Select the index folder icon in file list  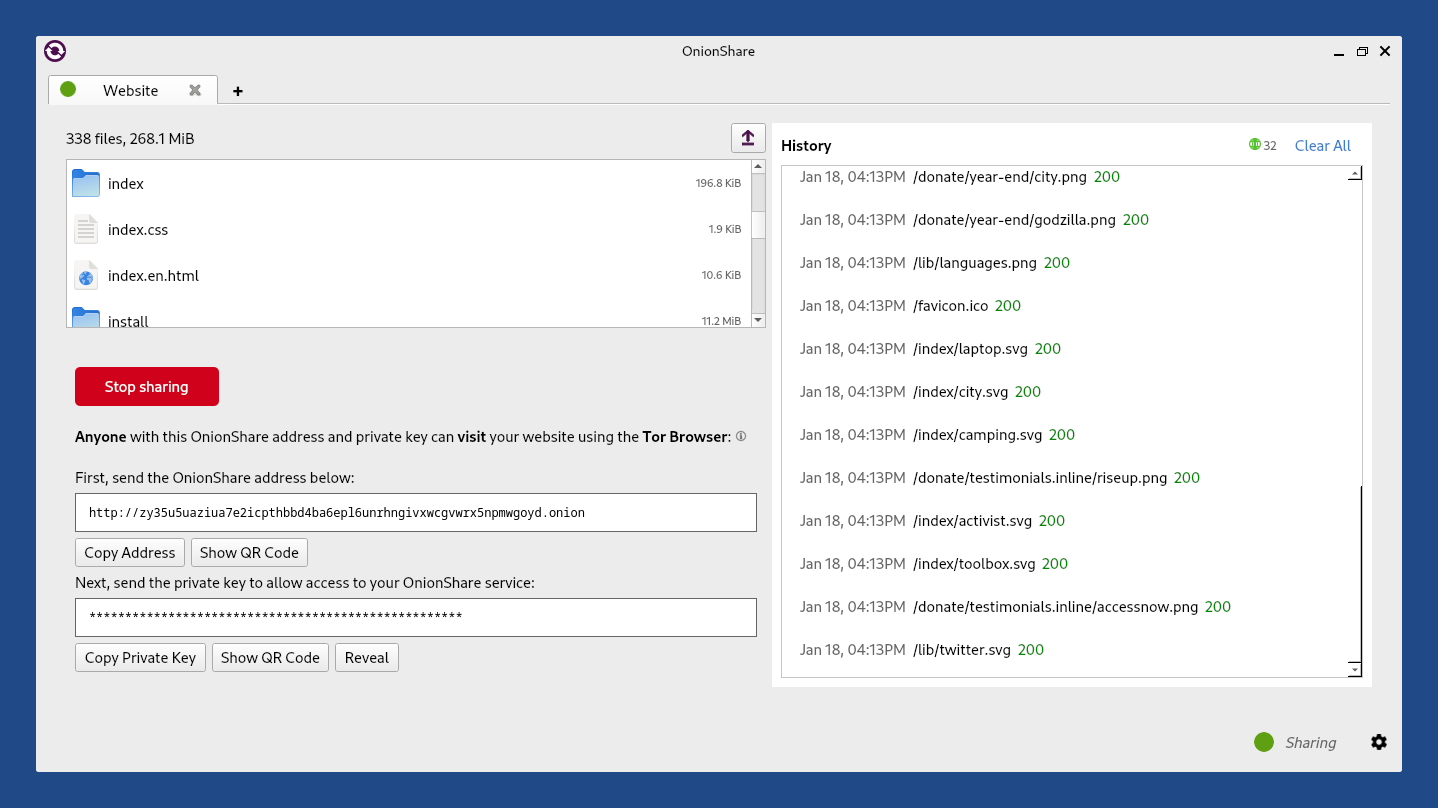(86, 183)
